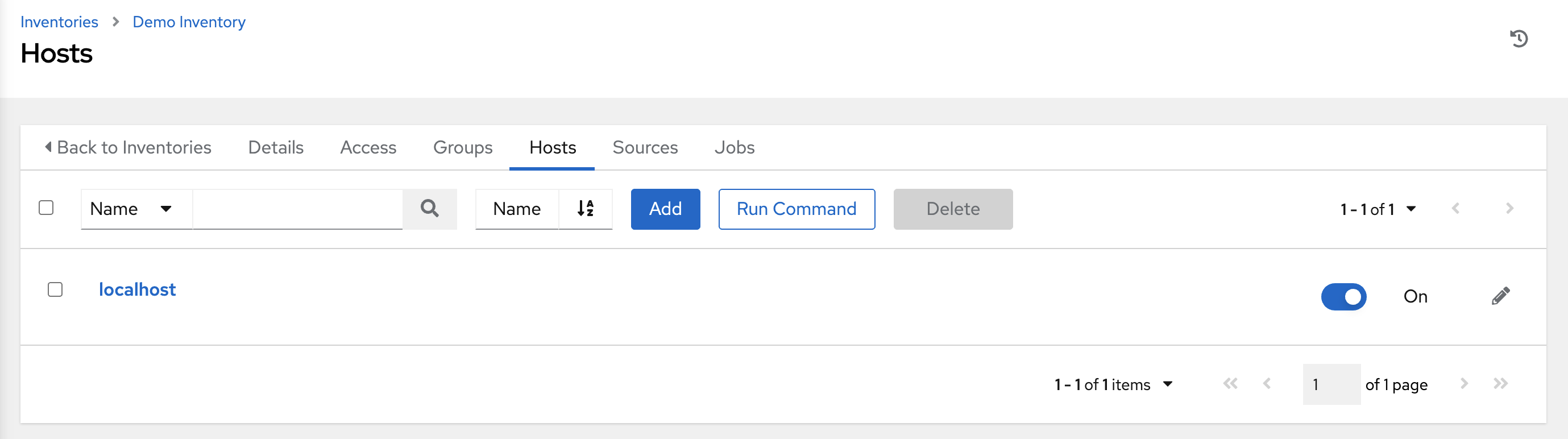Image resolution: width=1568 pixels, height=439 pixels.
Task: Tick the select all hosts checkbox
Action: (46, 208)
